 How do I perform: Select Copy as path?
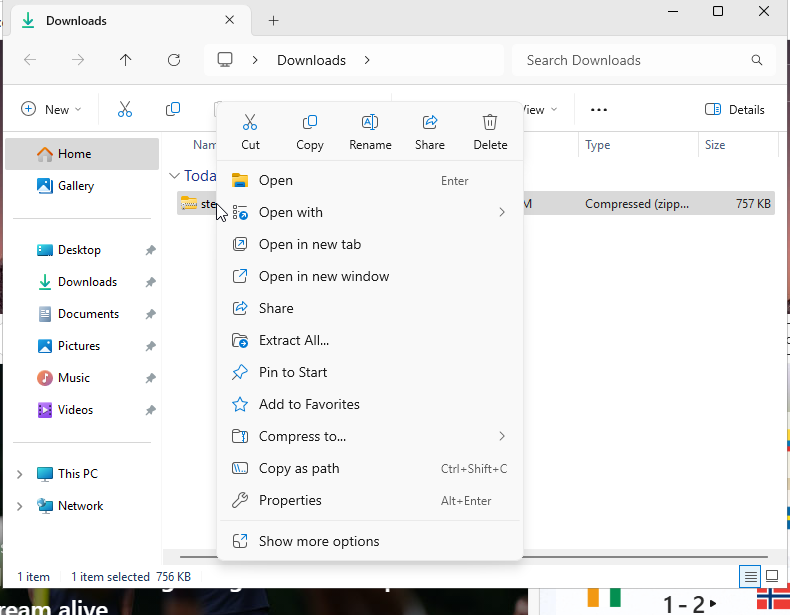point(370,468)
